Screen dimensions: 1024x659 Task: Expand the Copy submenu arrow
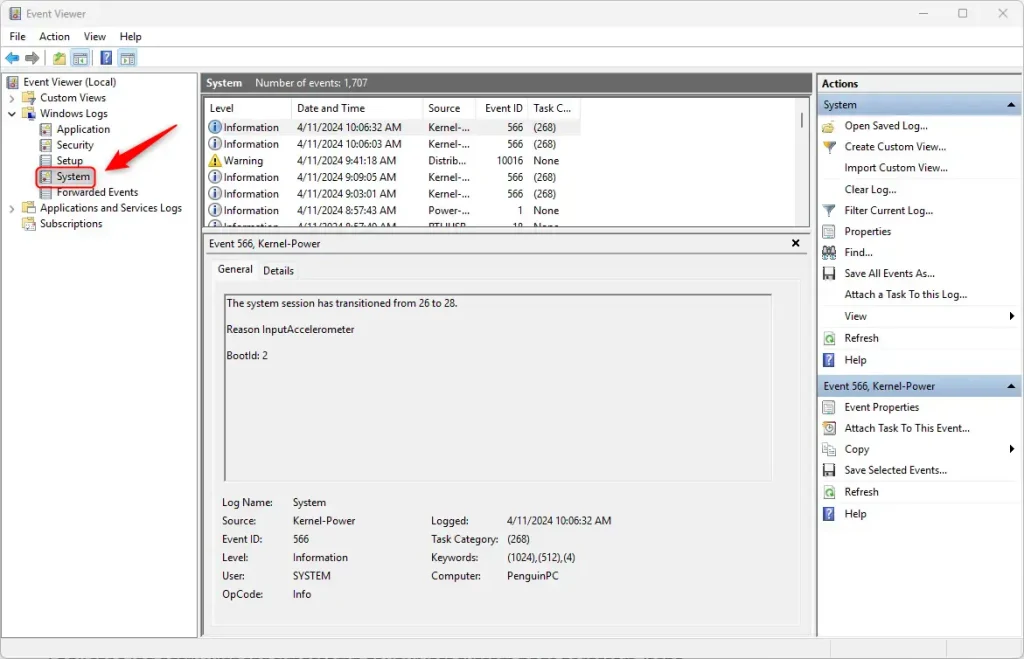1012,449
